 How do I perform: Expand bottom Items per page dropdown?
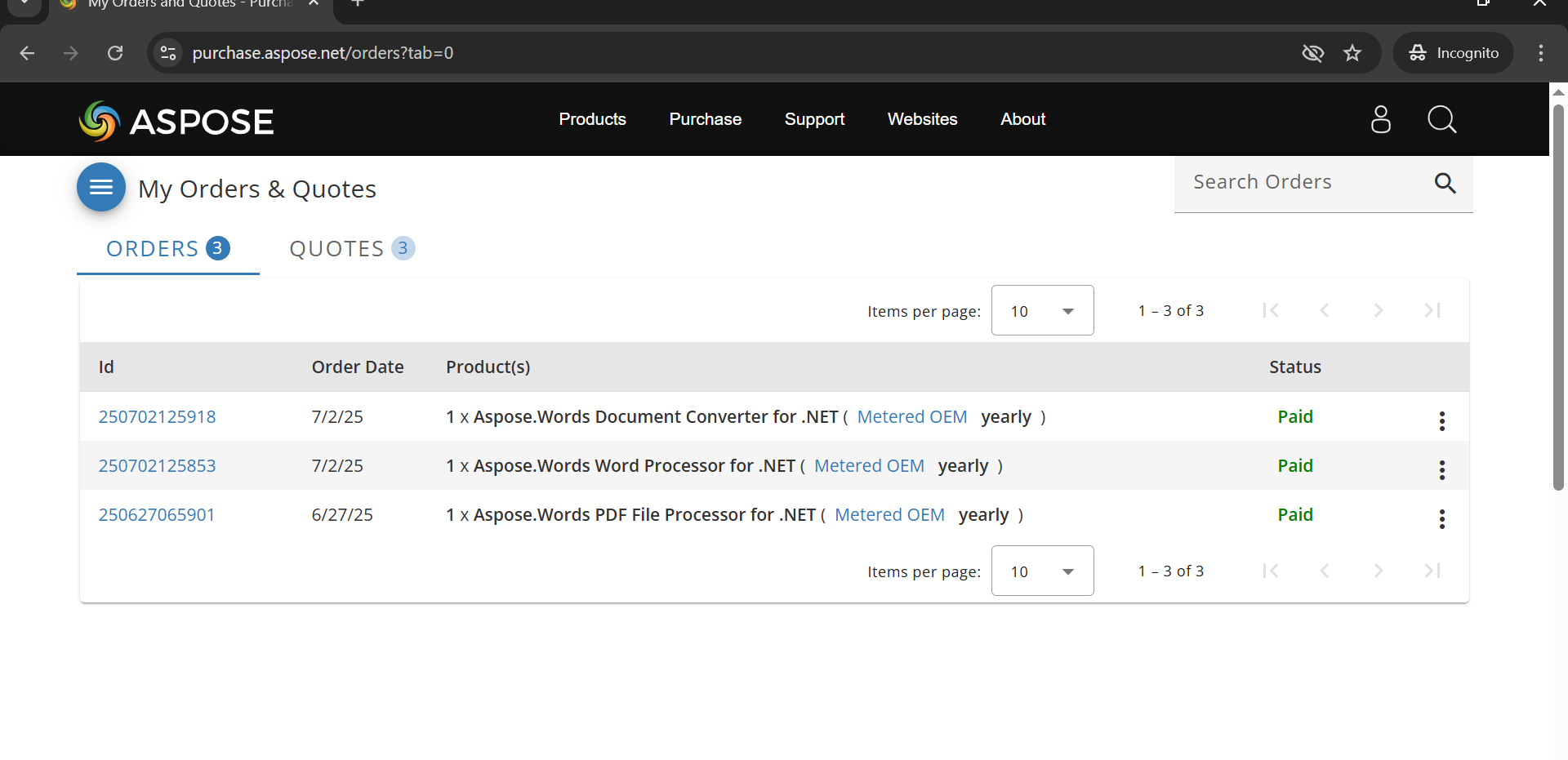point(1042,571)
